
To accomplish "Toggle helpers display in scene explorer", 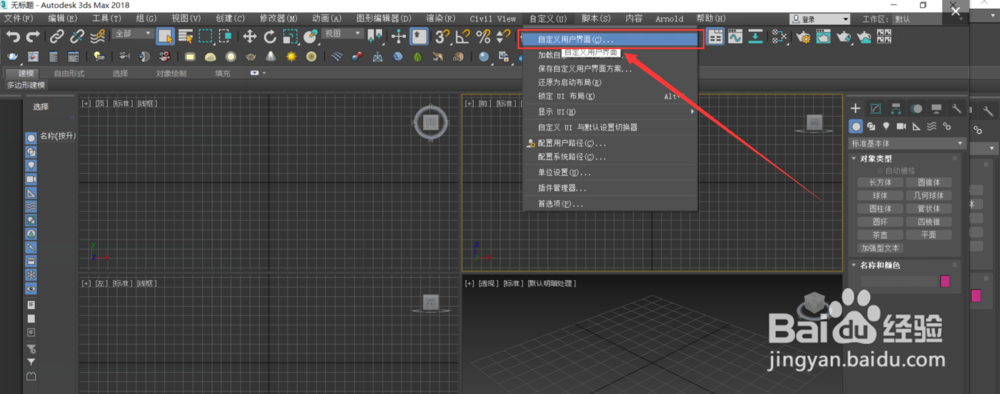I will pyautogui.click(x=31, y=193).
